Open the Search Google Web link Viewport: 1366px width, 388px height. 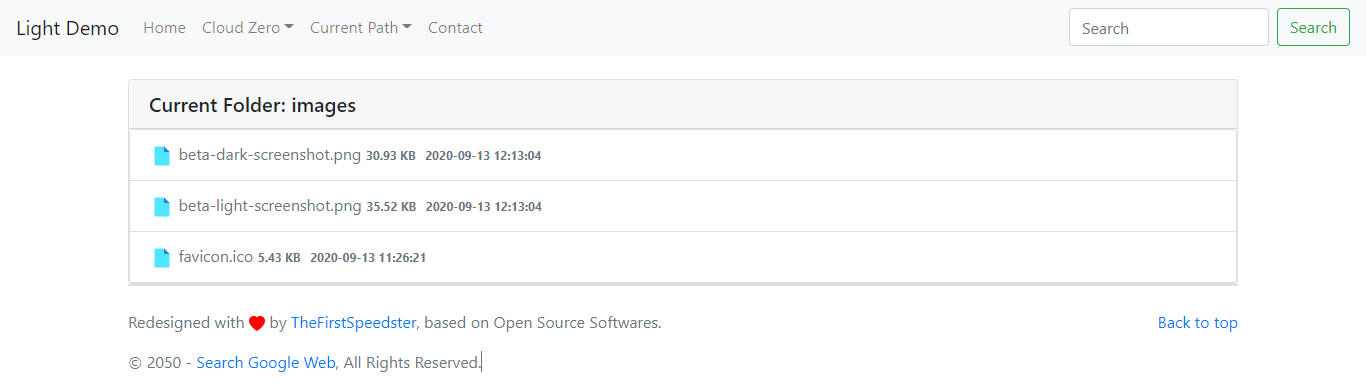tap(266, 363)
